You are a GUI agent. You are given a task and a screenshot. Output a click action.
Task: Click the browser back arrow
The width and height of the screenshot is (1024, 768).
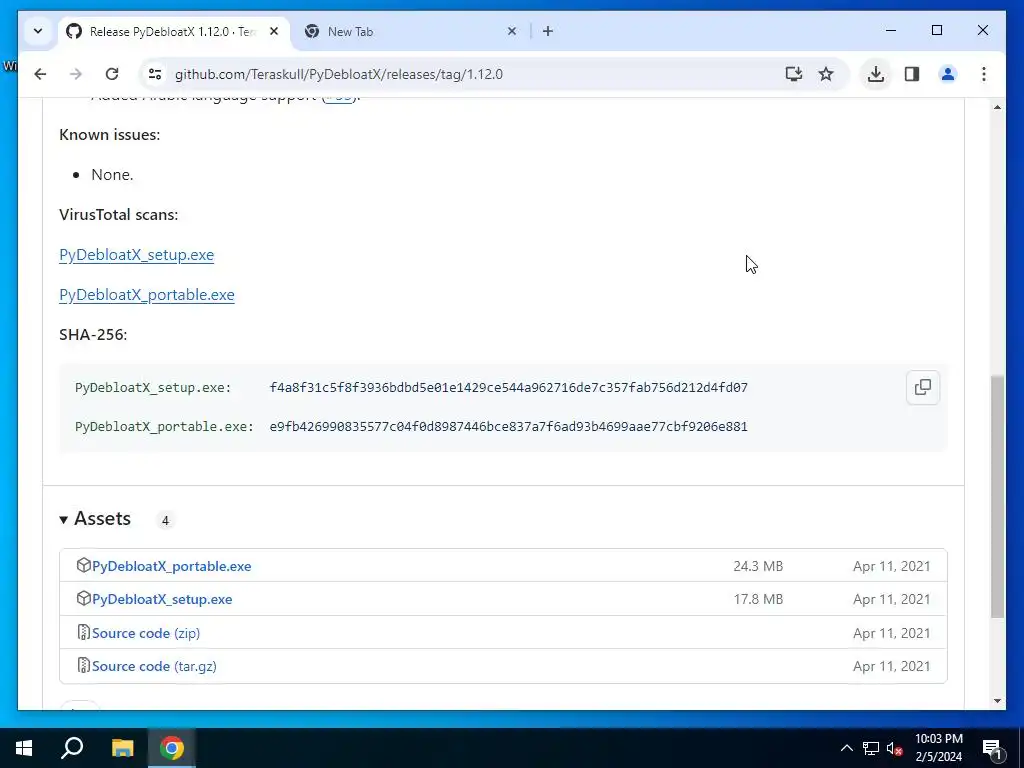pyautogui.click(x=40, y=74)
